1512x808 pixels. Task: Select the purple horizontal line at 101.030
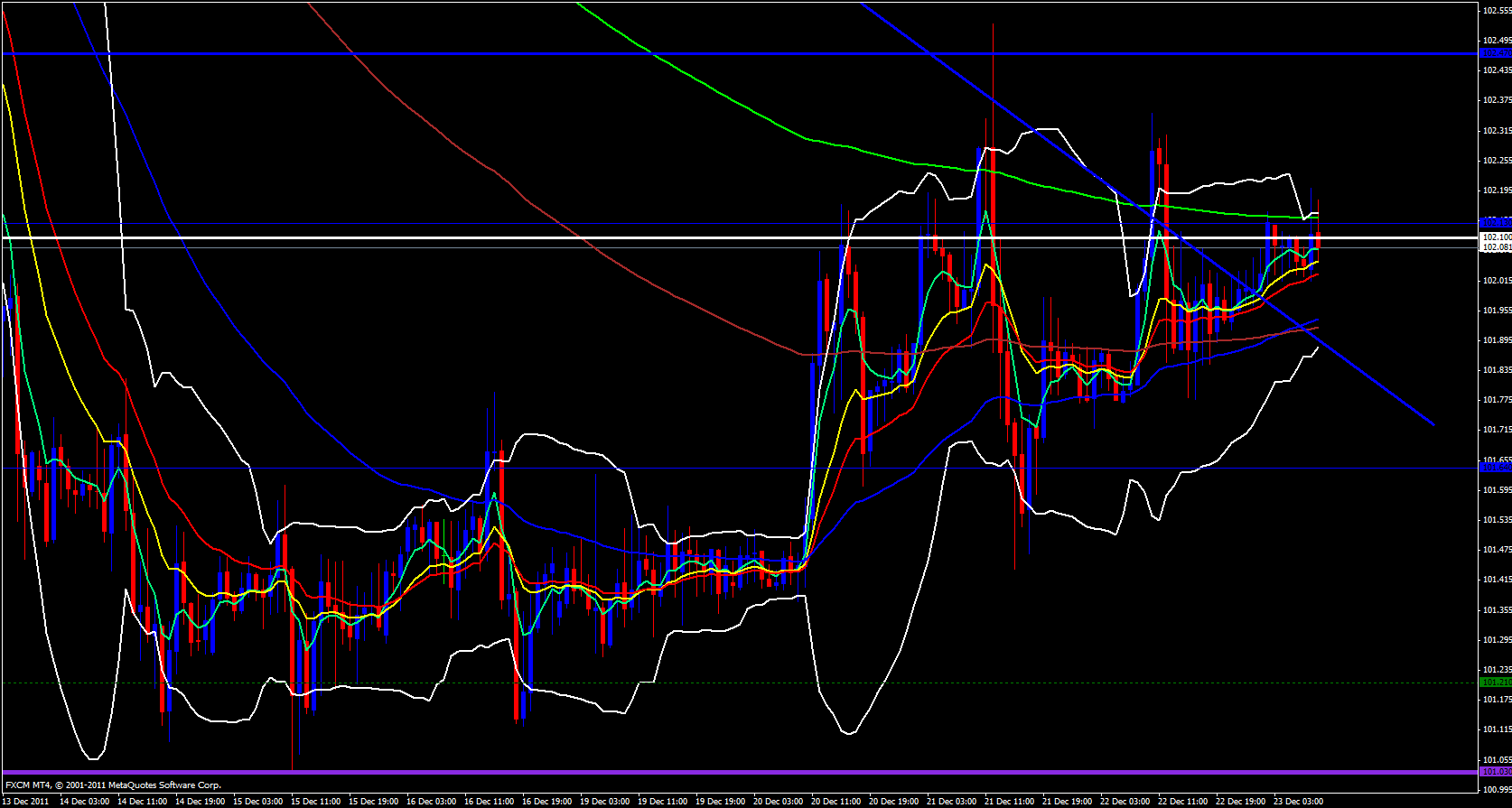pos(740,772)
